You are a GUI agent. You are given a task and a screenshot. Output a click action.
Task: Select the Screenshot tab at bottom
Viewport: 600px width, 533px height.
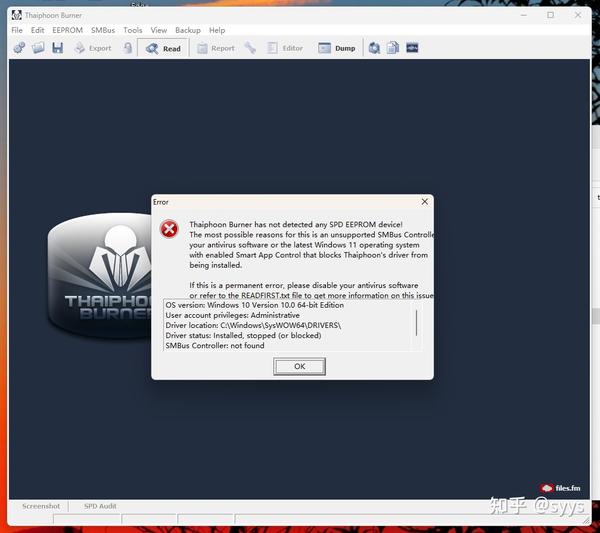tap(41, 506)
